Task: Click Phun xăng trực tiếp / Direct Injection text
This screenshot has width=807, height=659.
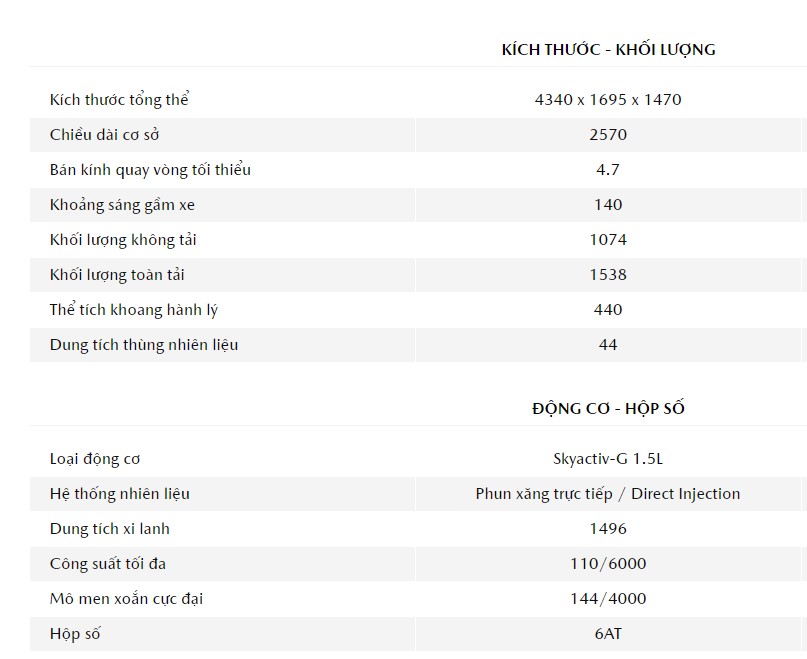Action: click(x=608, y=494)
